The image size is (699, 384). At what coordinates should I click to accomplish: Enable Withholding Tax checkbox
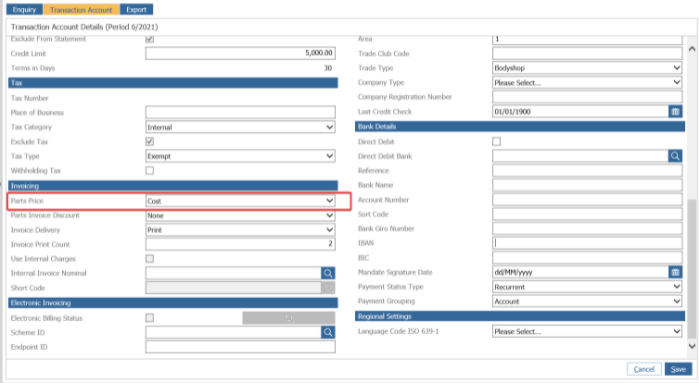point(150,170)
